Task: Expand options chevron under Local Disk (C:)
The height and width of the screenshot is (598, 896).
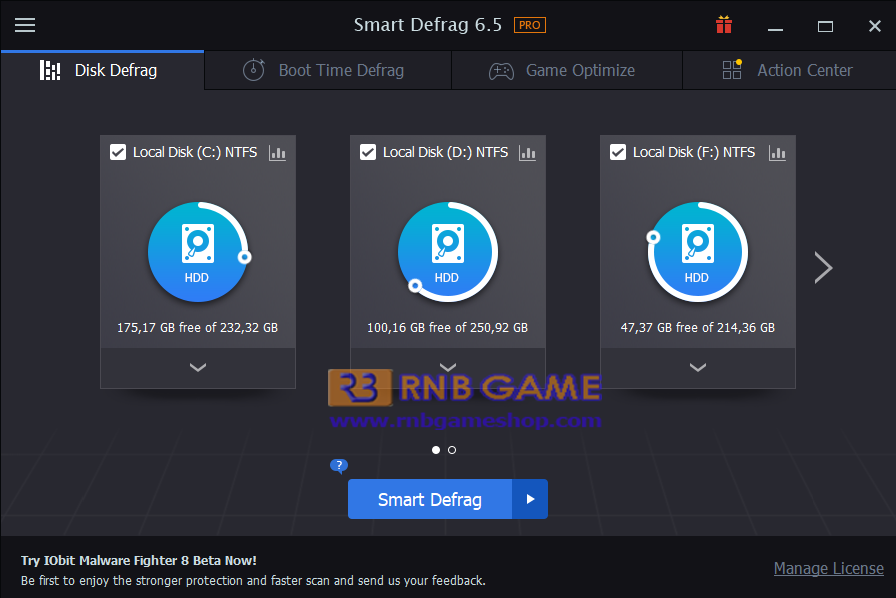Action: (x=198, y=368)
